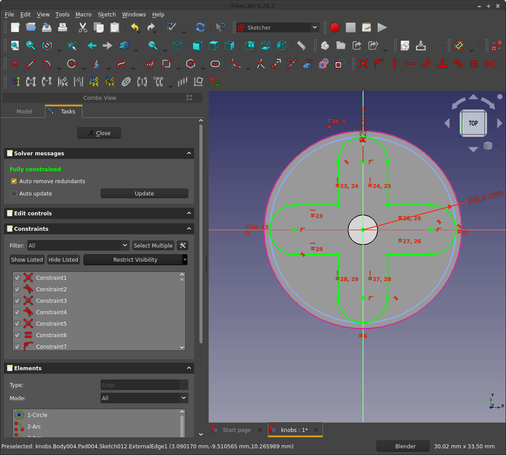Open the Sketcher workbench dropdown
Viewport: 506px width, 455px height.
(x=278, y=27)
